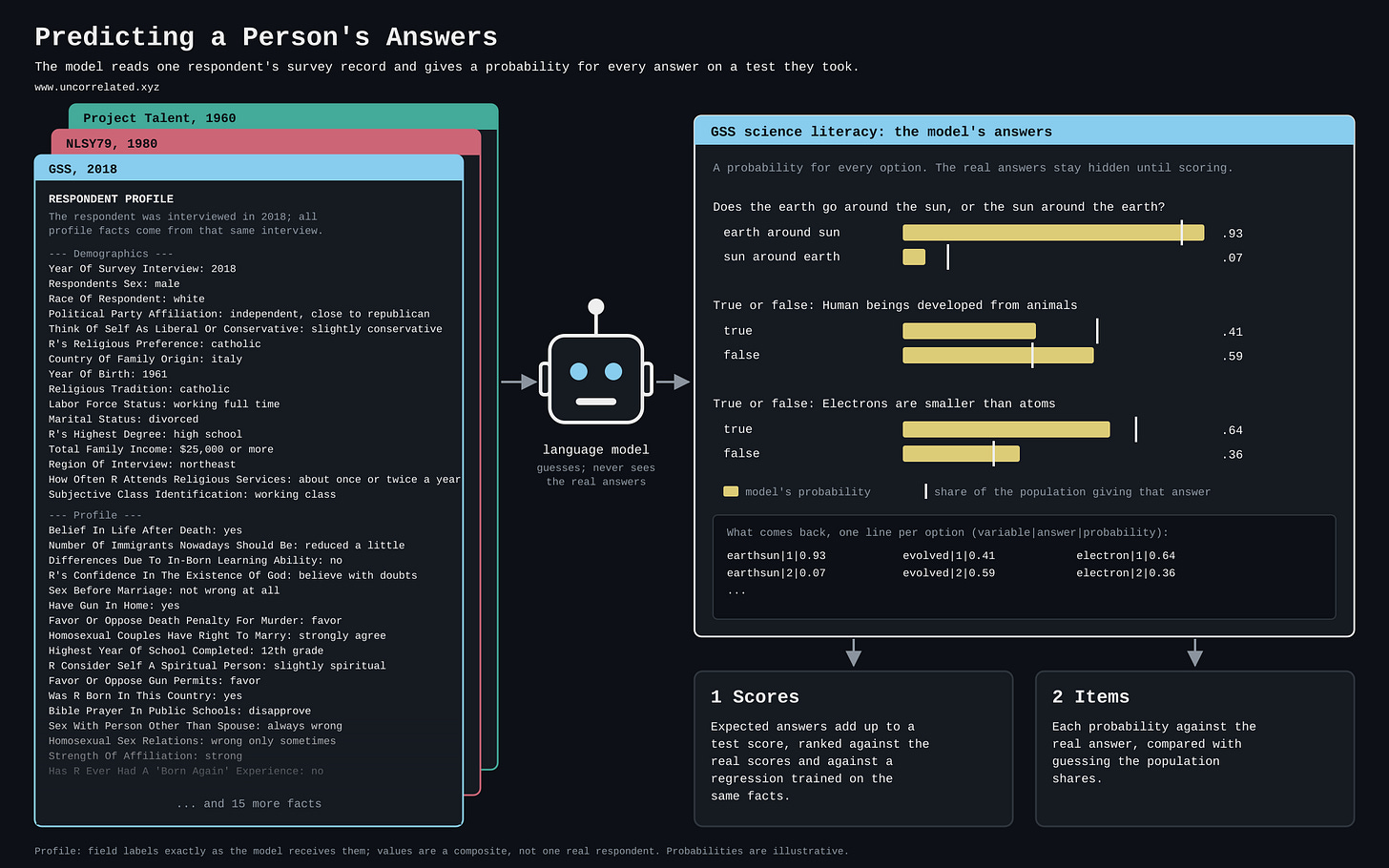Screen dimensions: 1389x868
Task: Select the earthsun|1|0.93 output line
Action: 776,555
